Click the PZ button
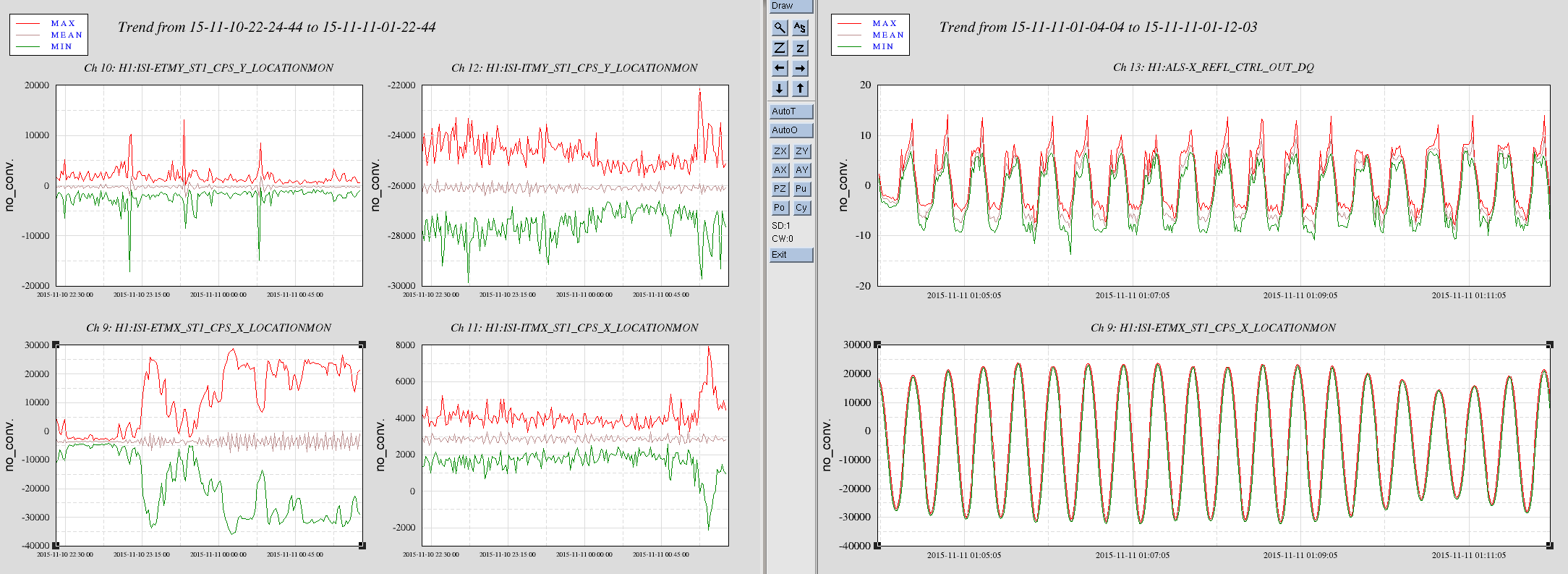Screen dimensions: 1568x574 click(780, 189)
